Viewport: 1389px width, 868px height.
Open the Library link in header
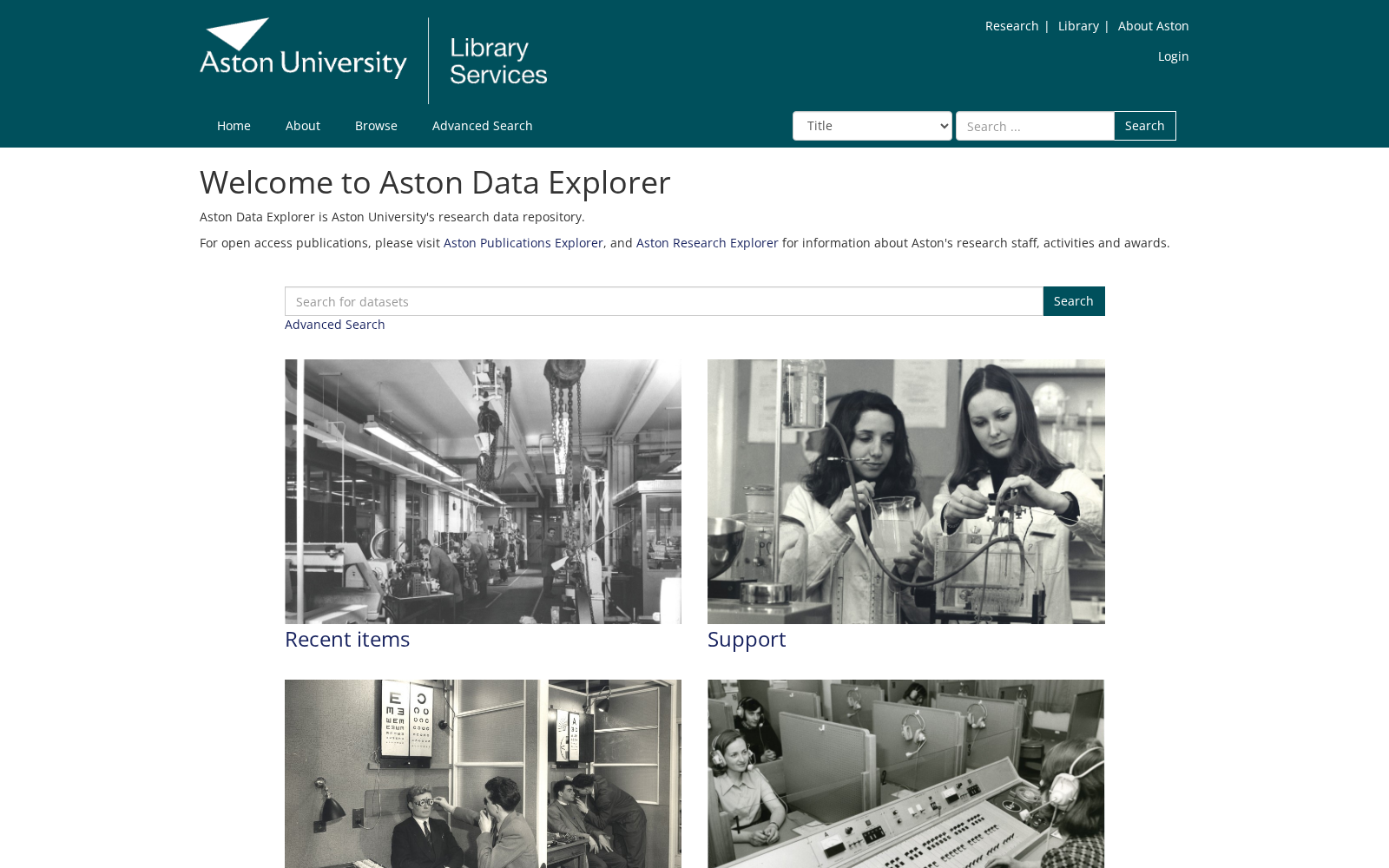[x=1078, y=26]
